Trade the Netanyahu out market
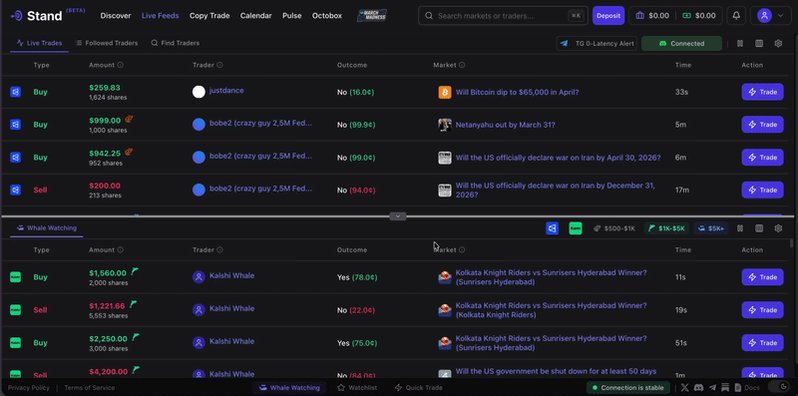The width and height of the screenshot is (798, 396). (x=762, y=125)
